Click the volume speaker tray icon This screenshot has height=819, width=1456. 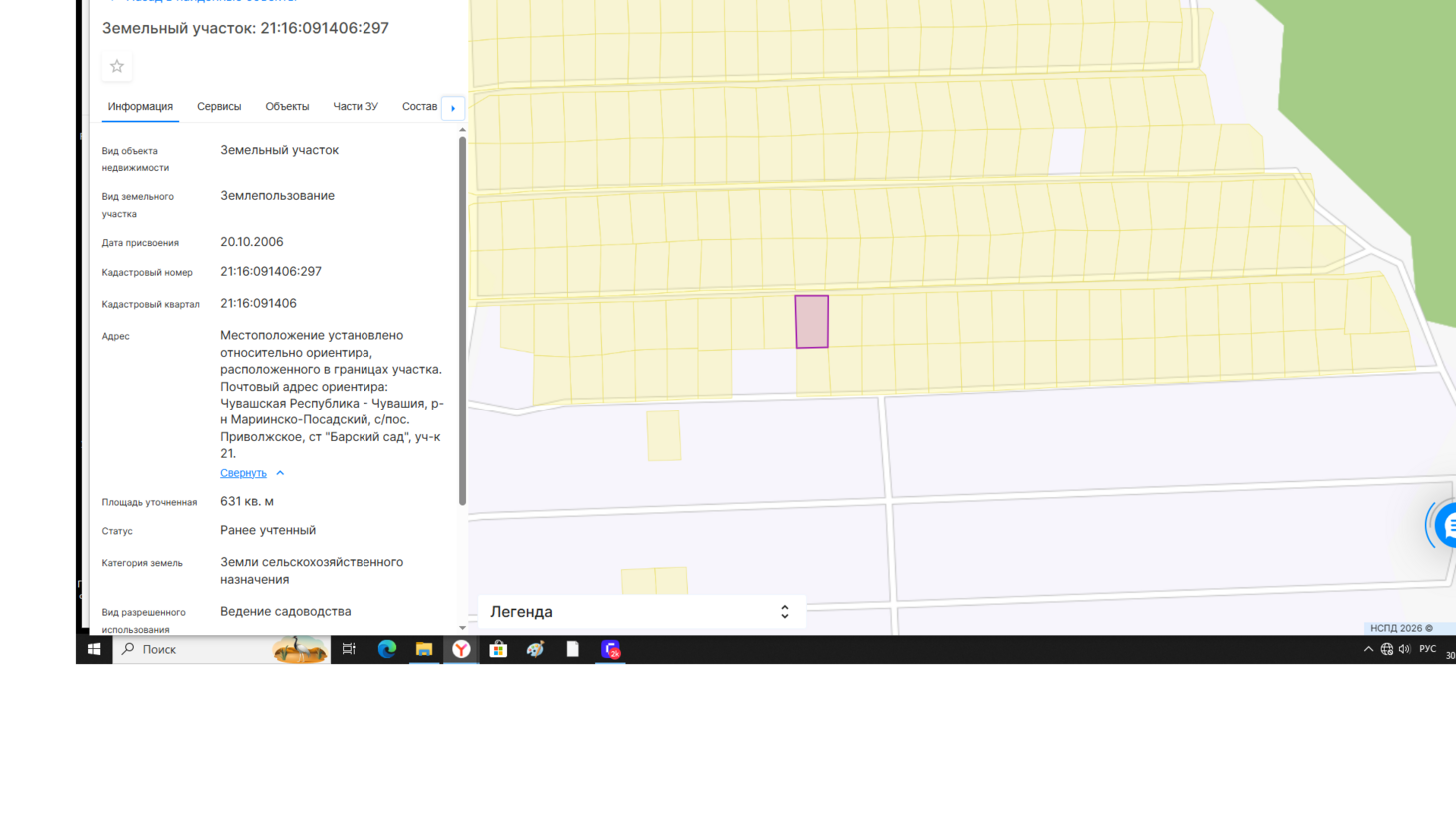pyautogui.click(x=1404, y=650)
